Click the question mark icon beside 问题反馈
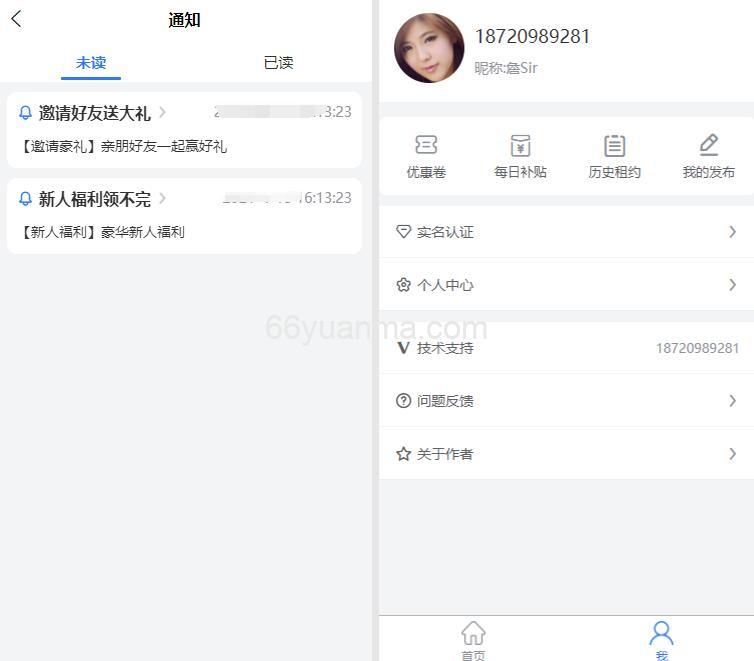The image size is (754, 661). click(403, 400)
